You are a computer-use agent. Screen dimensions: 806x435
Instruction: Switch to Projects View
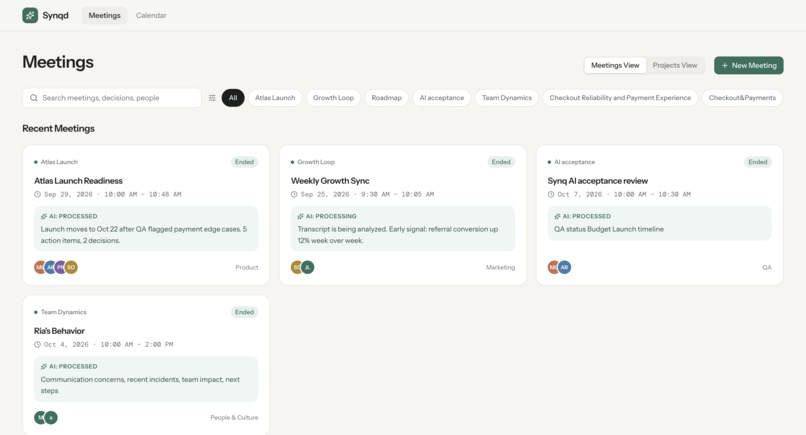point(675,65)
